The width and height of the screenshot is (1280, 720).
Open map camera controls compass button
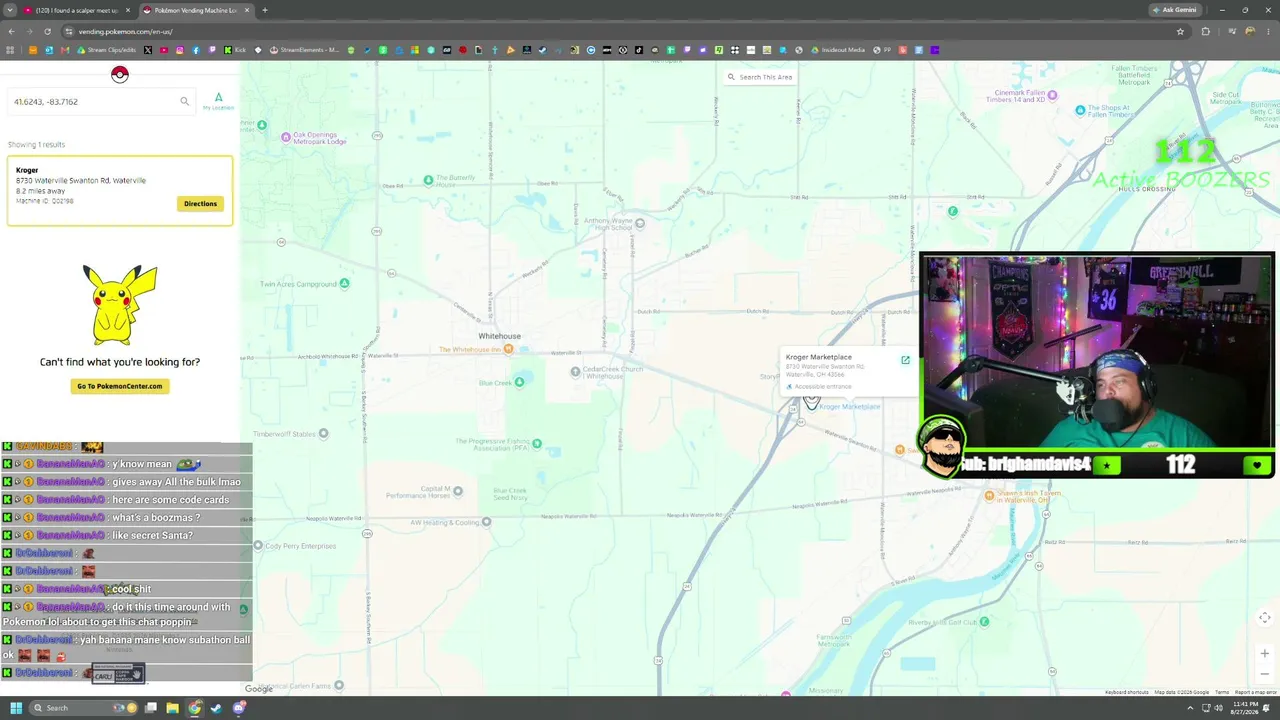pos(1265,618)
